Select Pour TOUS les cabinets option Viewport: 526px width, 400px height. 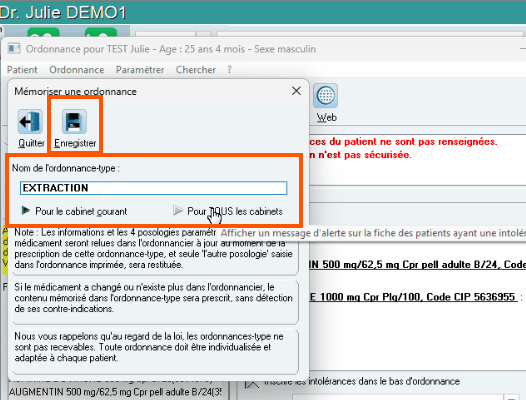(228, 211)
